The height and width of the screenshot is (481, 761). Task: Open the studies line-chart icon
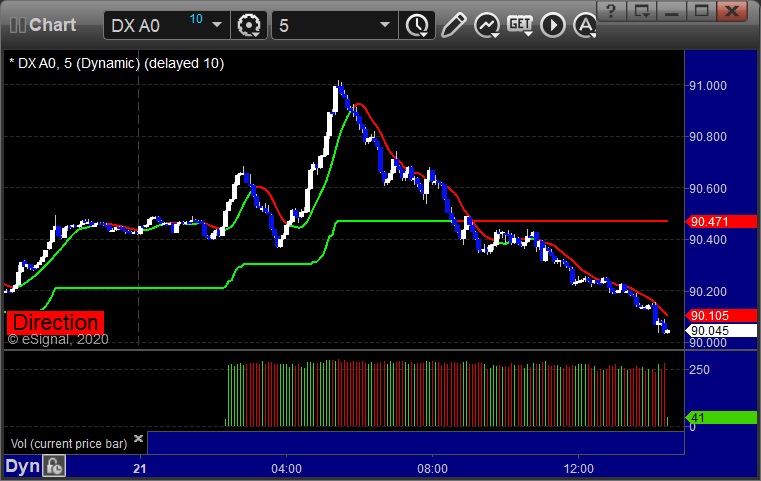pyautogui.click(x=487, y=24)
